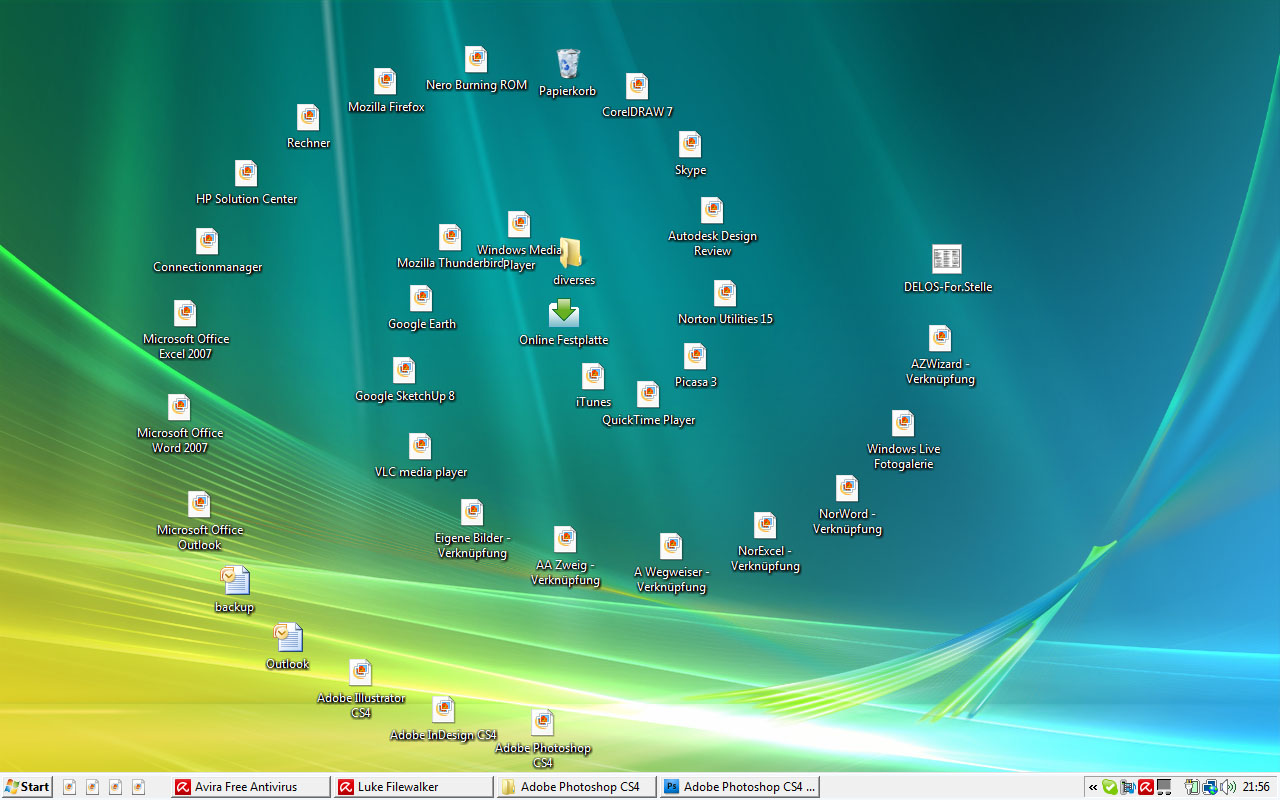
Task: Switch to Avira Free Antivirus taskbar window
Action: [x=250, y=787]
